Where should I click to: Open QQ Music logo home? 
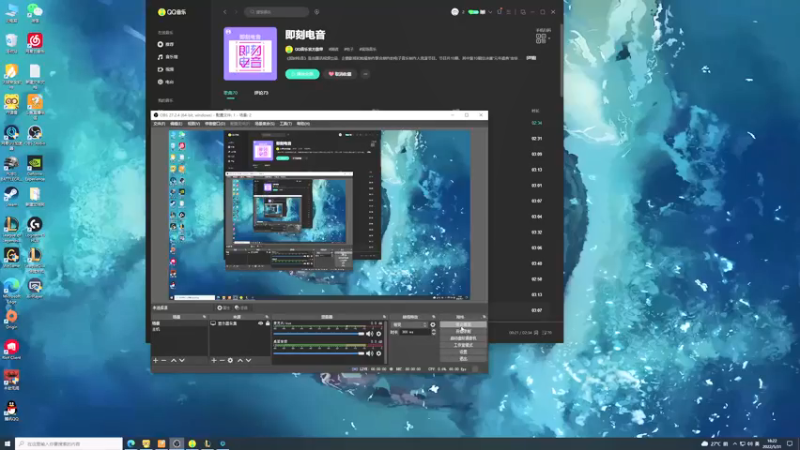[x=172, y=12]
